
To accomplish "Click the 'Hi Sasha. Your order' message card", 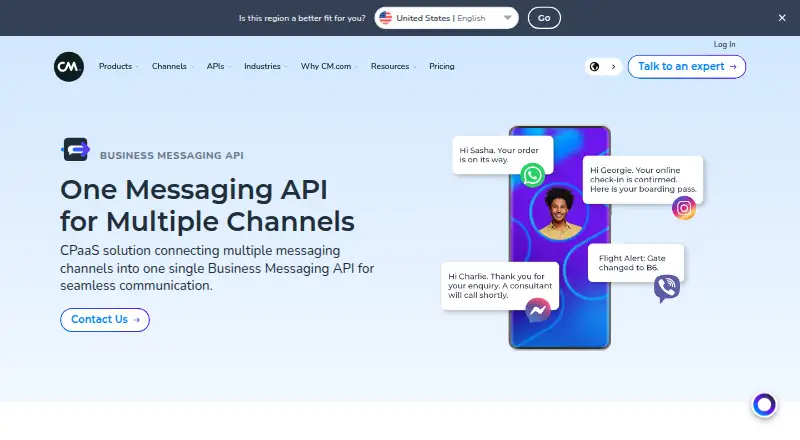I will 503,155.
